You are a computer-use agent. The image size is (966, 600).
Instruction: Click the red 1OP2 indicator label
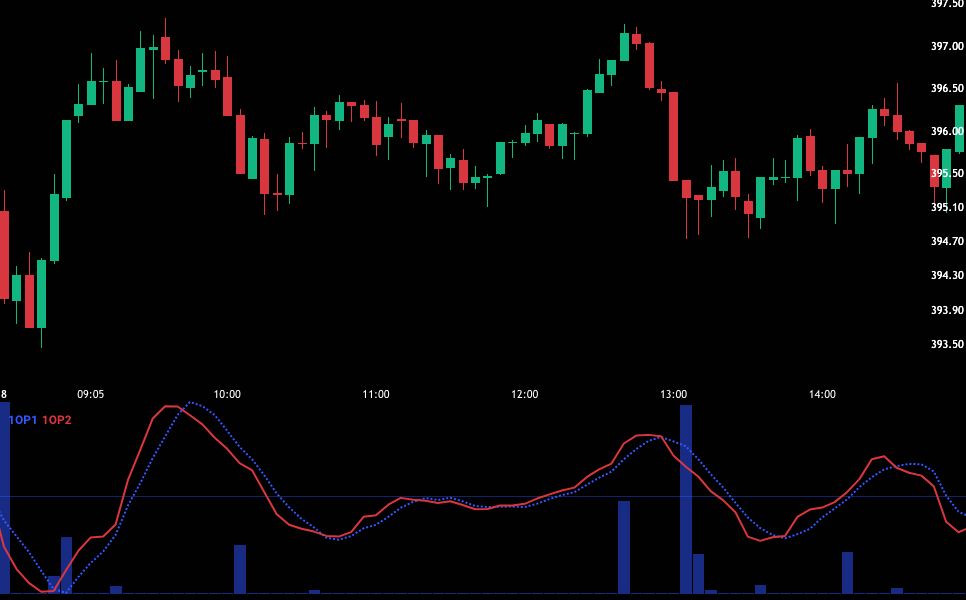point(56,420)
